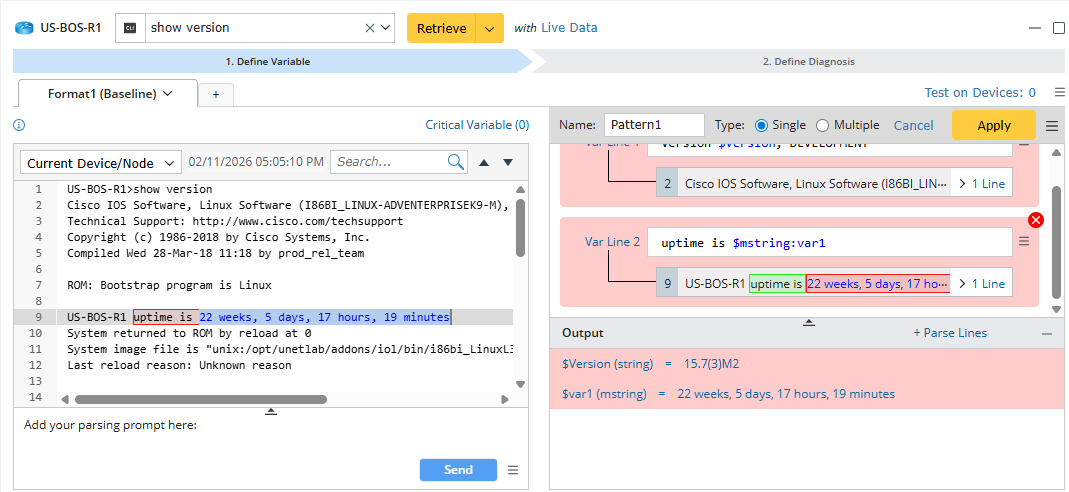Click the Apply button
This screenshot has height=492, width=1069.
click(993, 125)
